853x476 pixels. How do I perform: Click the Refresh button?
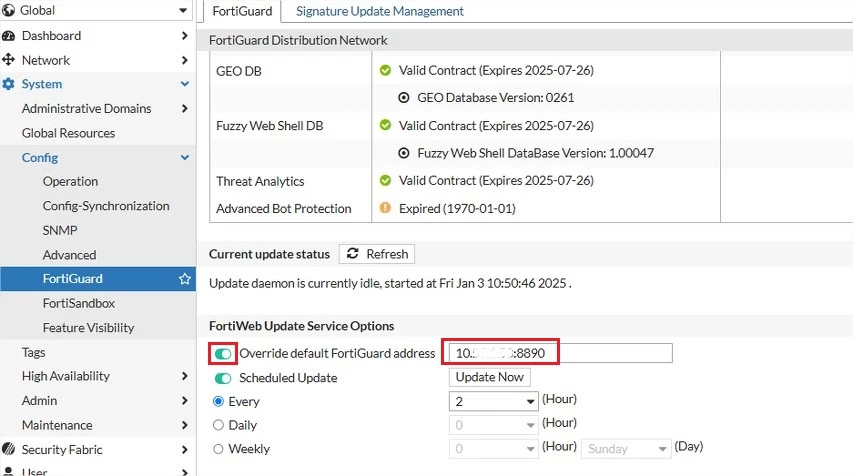coord(377,254)
